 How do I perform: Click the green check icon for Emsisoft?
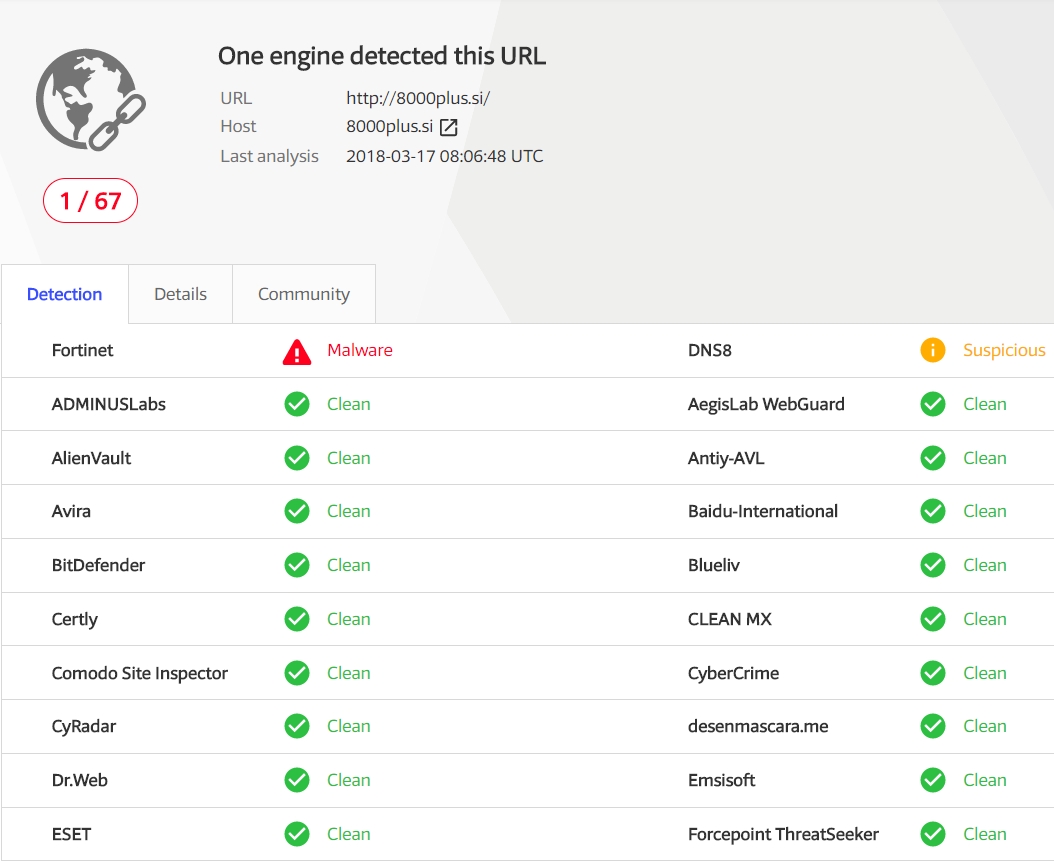coord(933,780)
